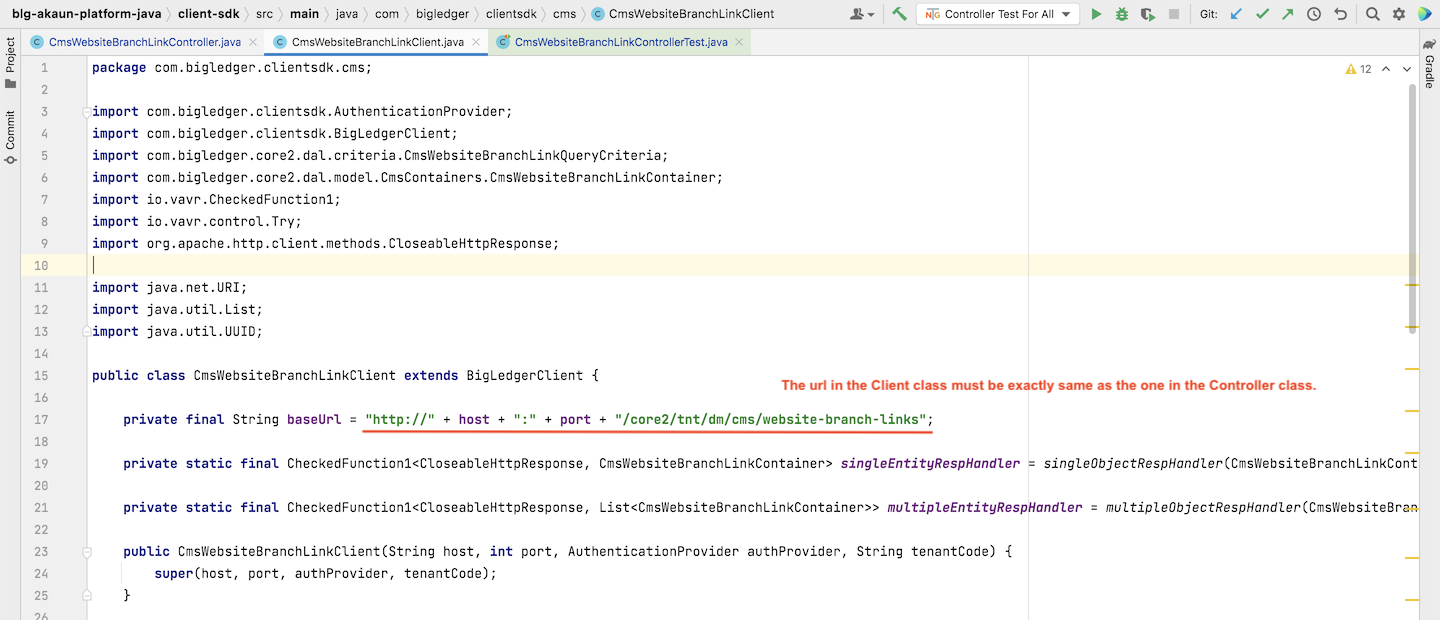Click the warning triangle showing 12 problems
The height and width of the screenshot is (620, 1440).
1359,69
